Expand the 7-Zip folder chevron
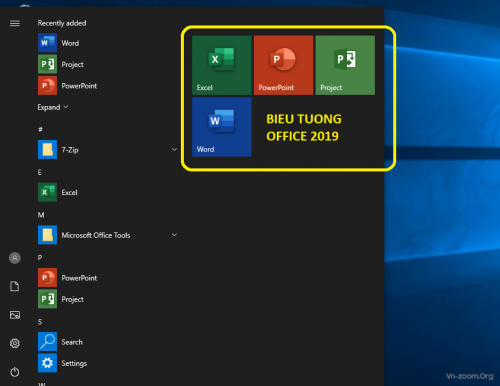 (174, 149)
